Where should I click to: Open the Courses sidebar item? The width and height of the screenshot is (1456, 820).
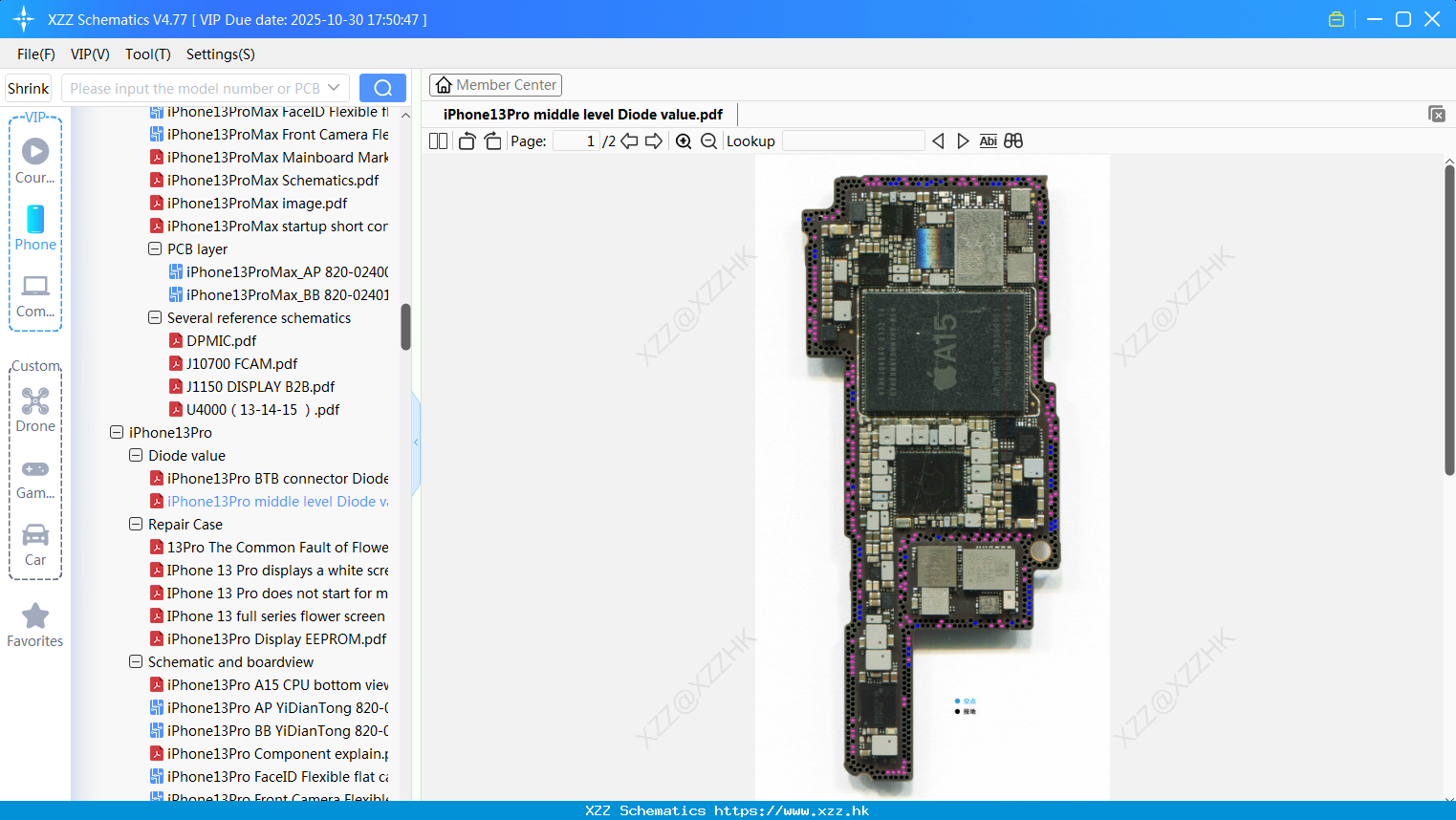point(35,161)
